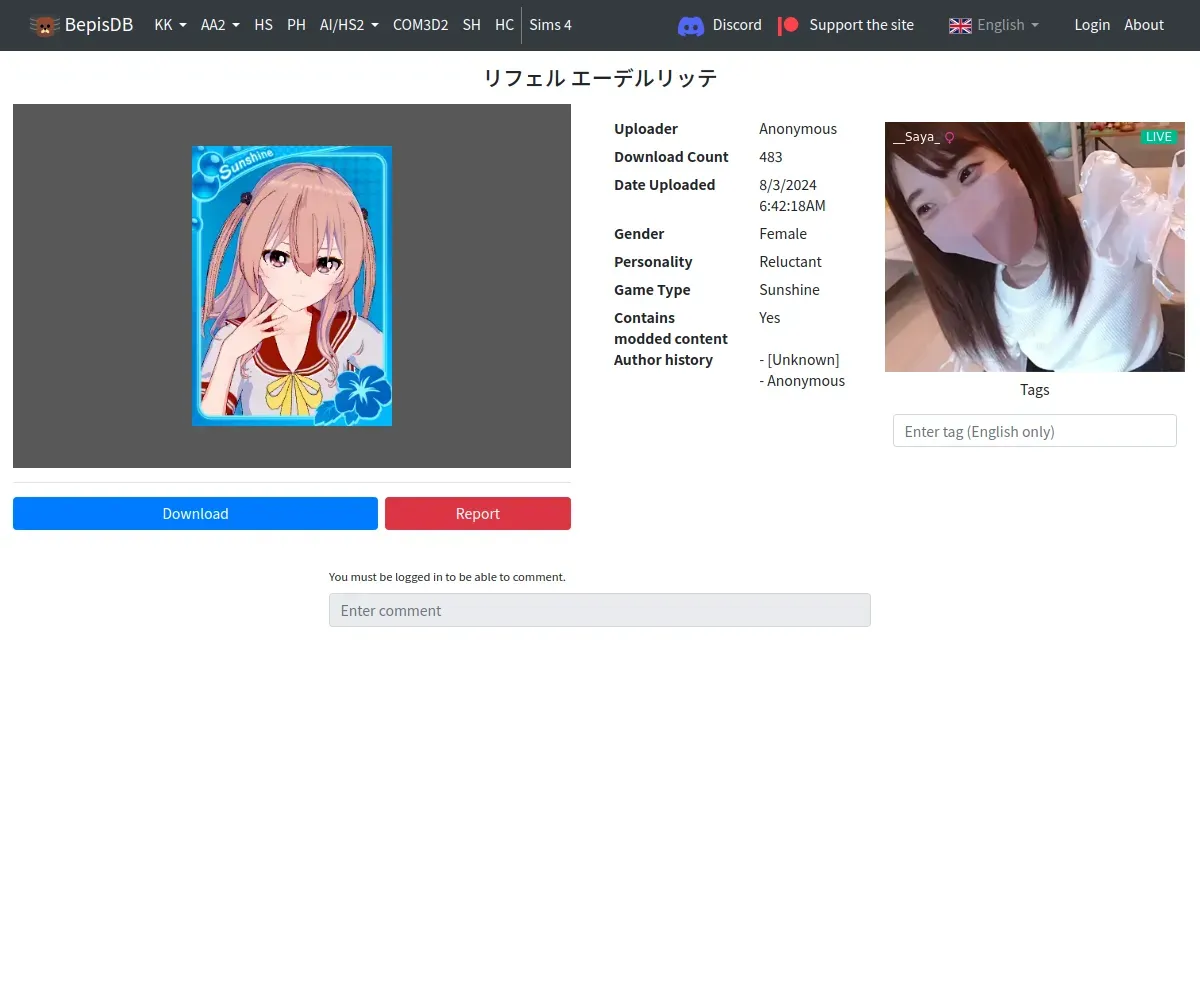This screenshot has height=1000, width=1200.
Task: Click the Discord logo icon
Action: [691, 26]
